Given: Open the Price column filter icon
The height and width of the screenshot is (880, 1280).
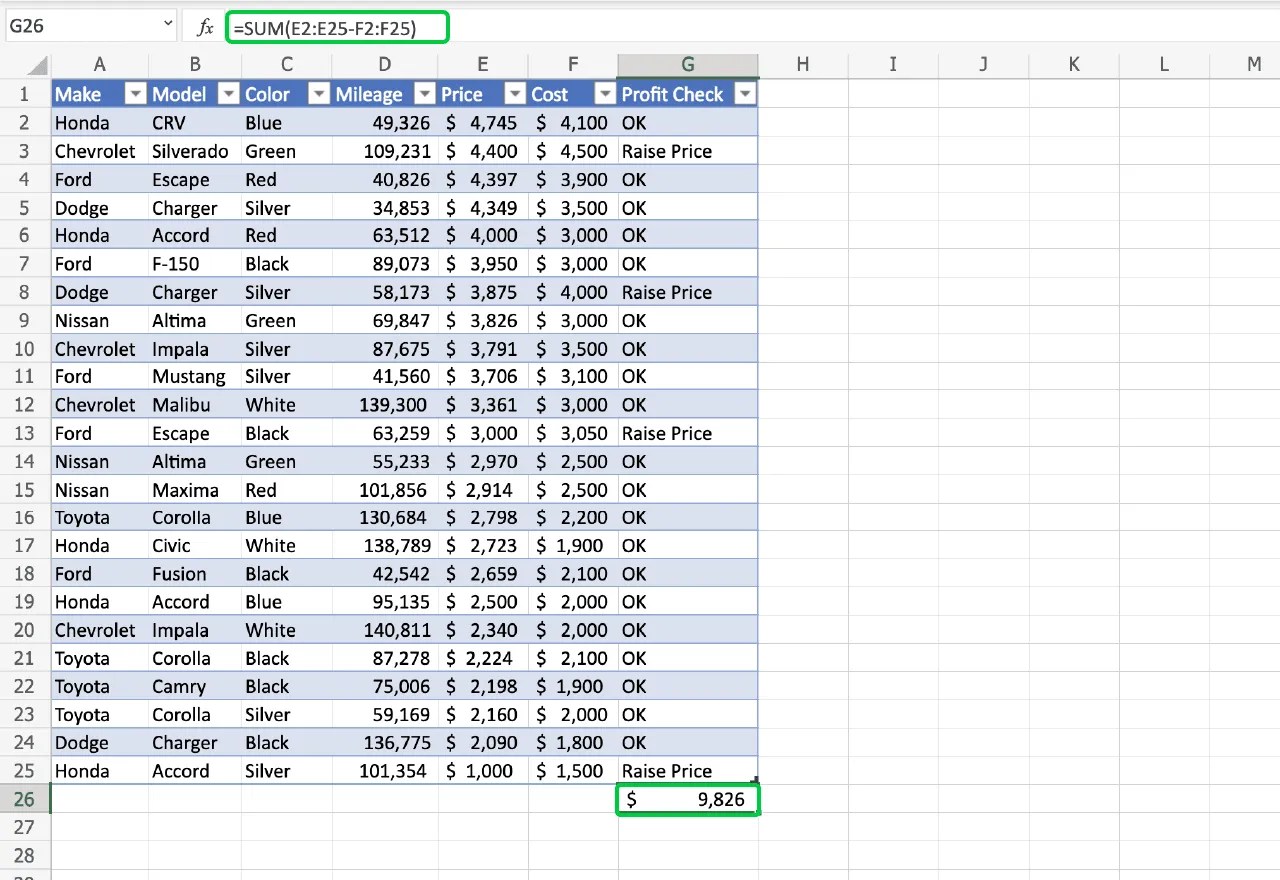Looking at the screenshot, I should [514, 93].
